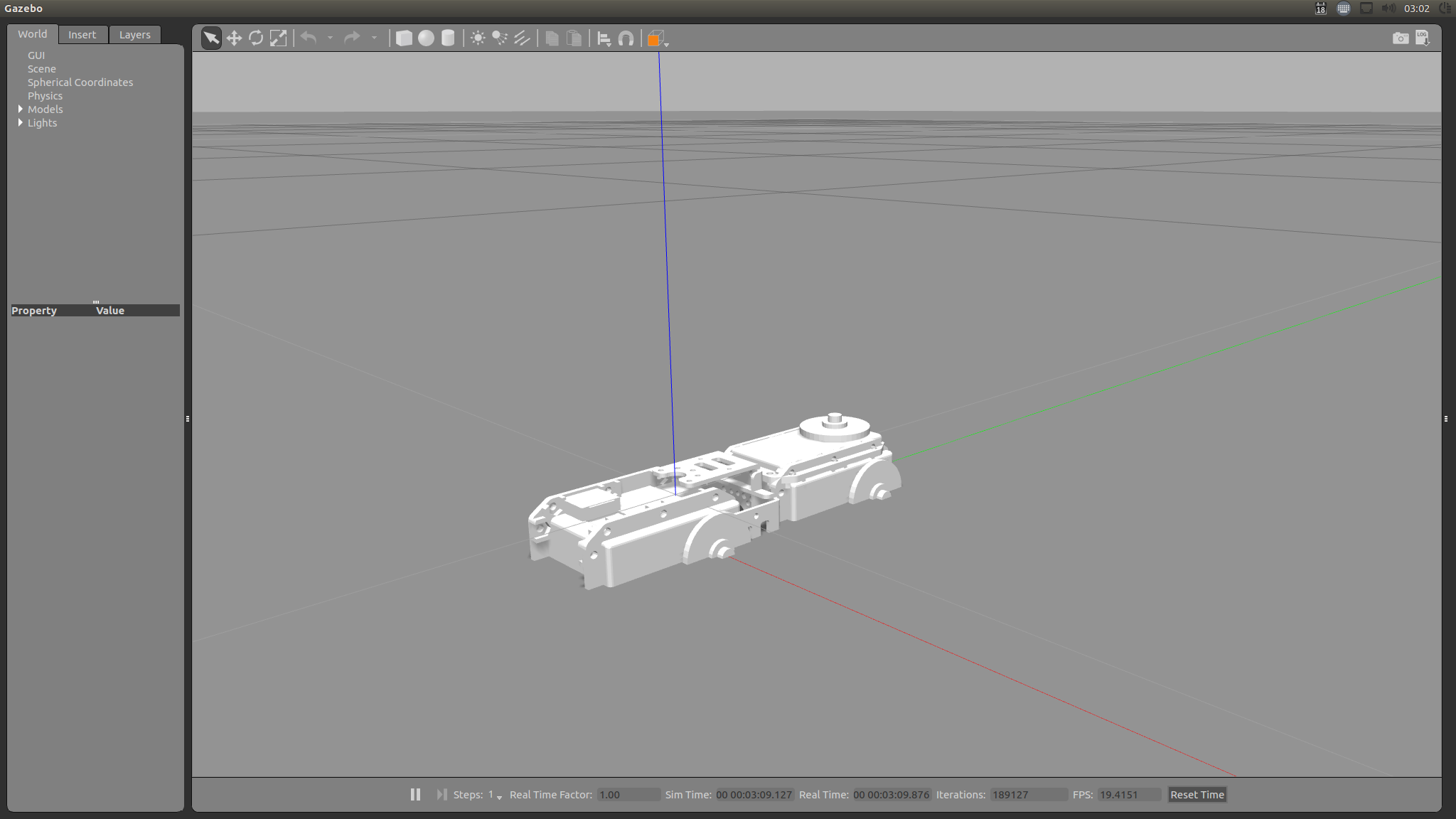The height and width of the screenshot is (819, 1456).
Task: Take a screenshot with camera icon
Action: [1400, 38]
